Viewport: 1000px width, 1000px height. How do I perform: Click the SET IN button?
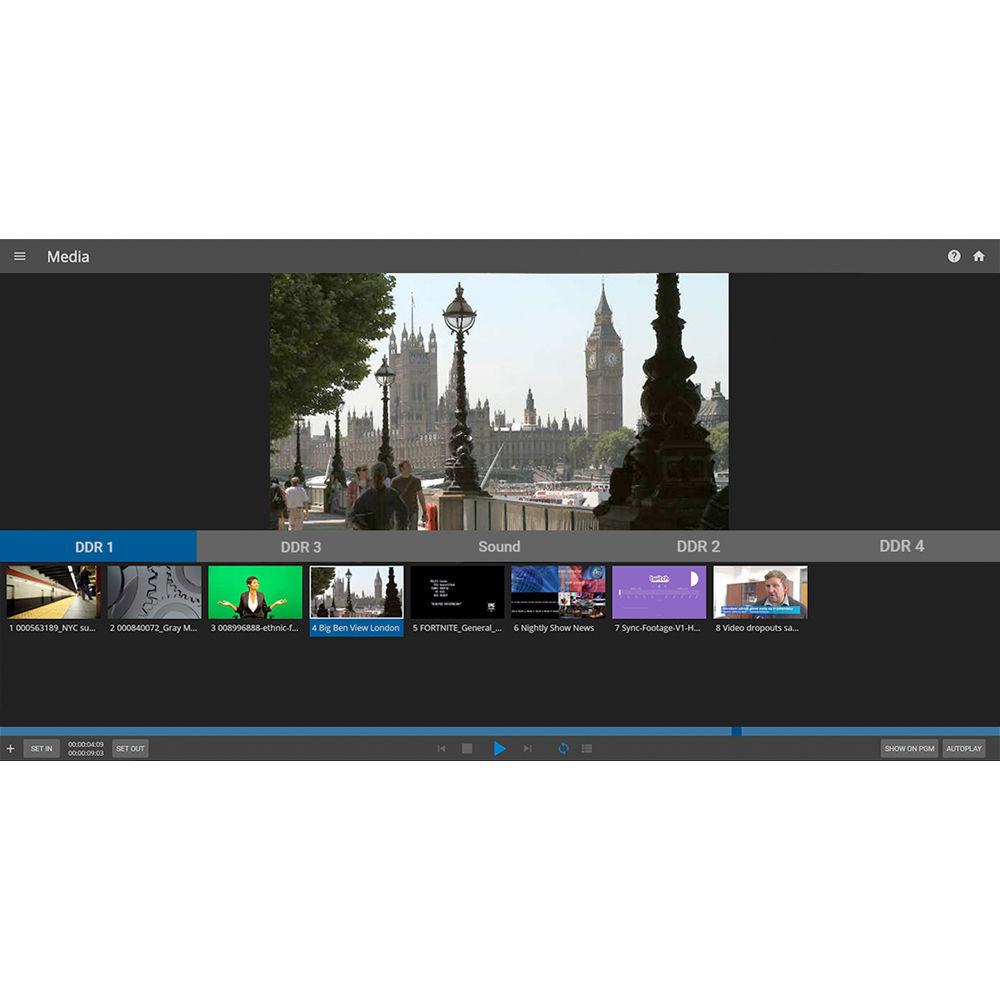41,748
